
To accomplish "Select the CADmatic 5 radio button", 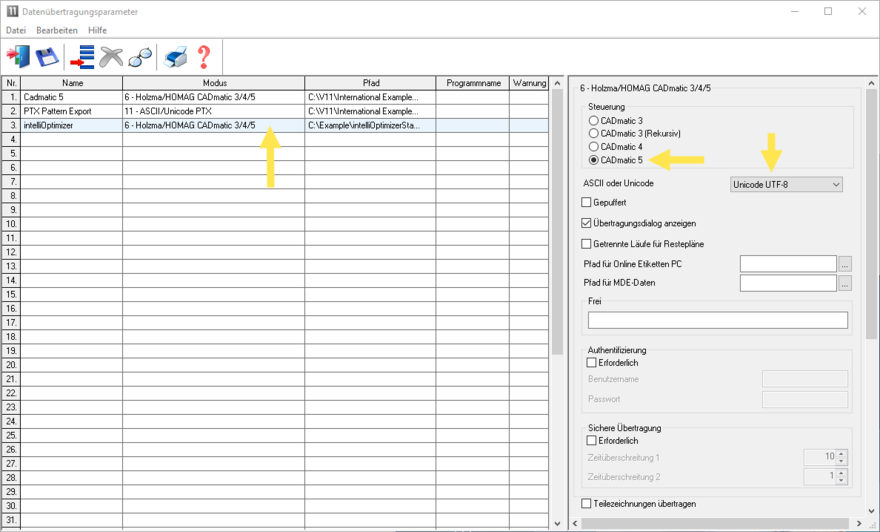I will coord(593,160).
